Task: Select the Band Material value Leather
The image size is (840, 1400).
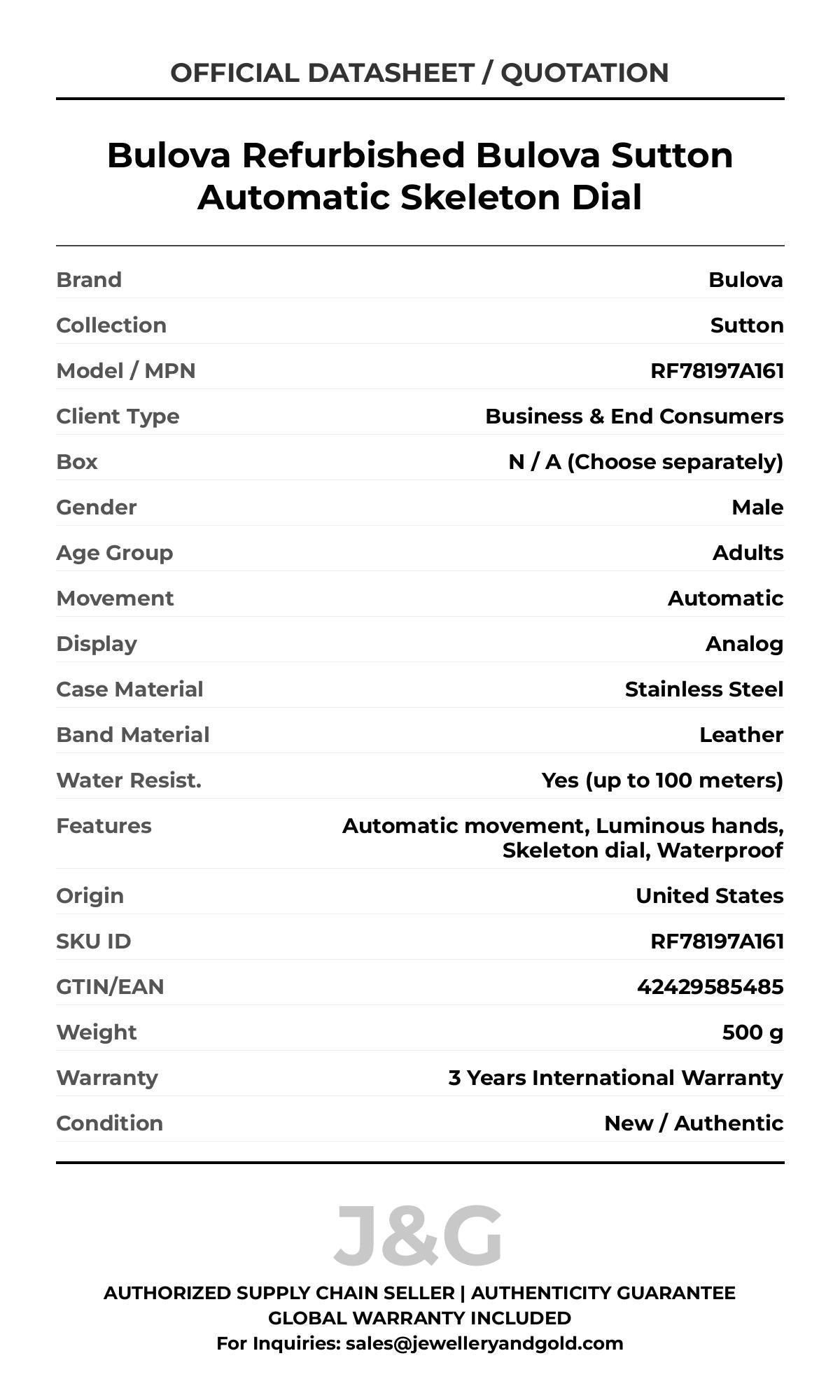Action: [741, 734]
